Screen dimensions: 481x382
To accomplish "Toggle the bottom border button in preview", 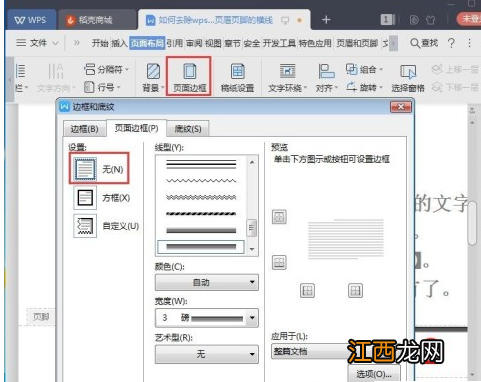I will tap(279, 263).
